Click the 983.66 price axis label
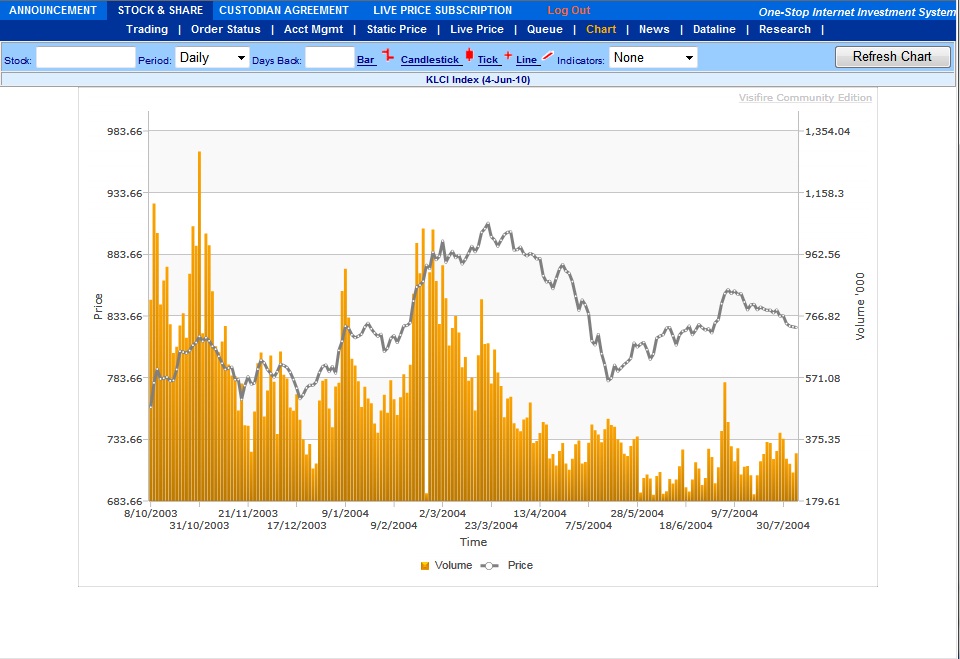Screen dimensions: 960x659 click(125, 132)
